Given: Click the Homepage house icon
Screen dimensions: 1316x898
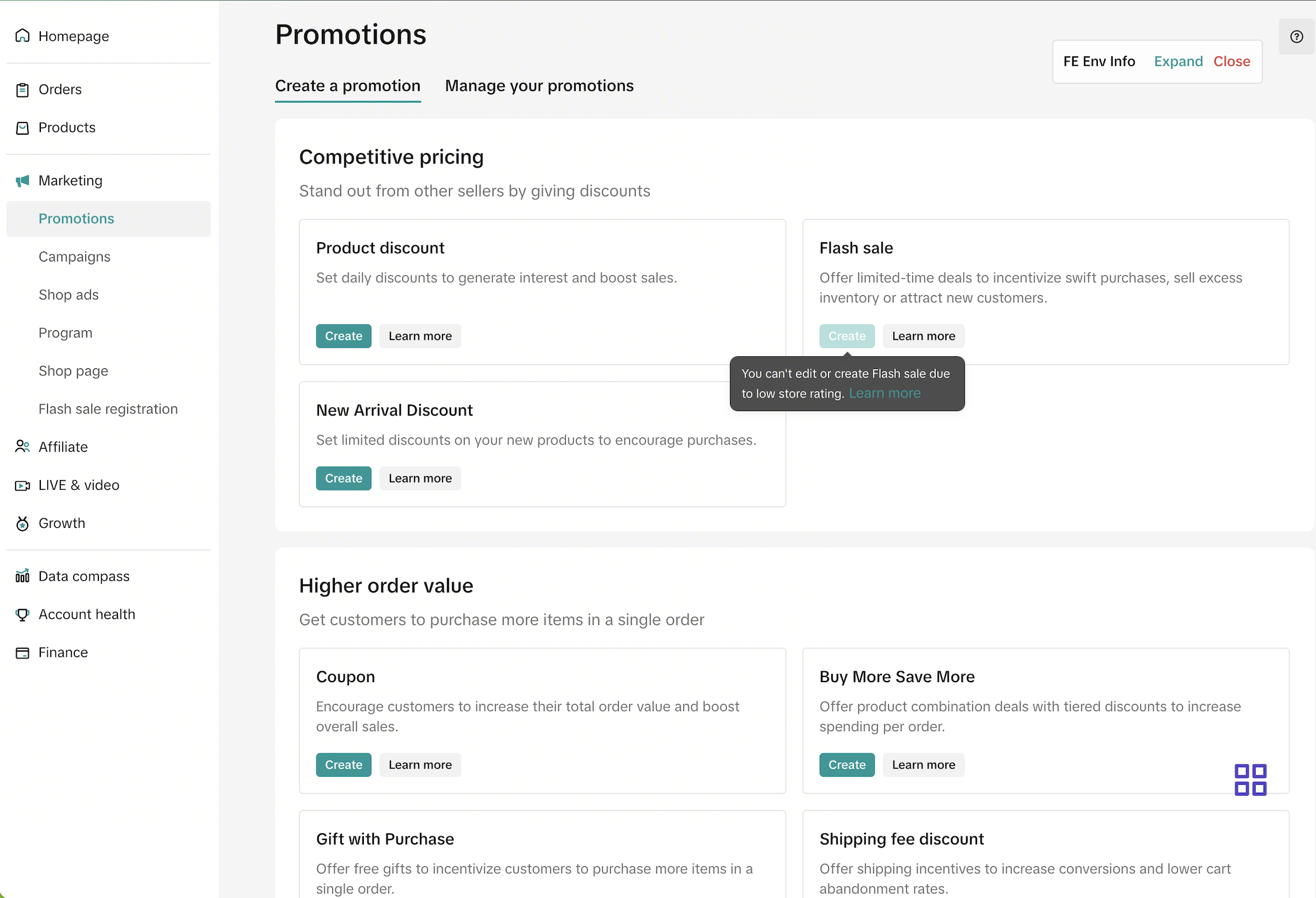Looking at the screenshot, I should 22,36.
